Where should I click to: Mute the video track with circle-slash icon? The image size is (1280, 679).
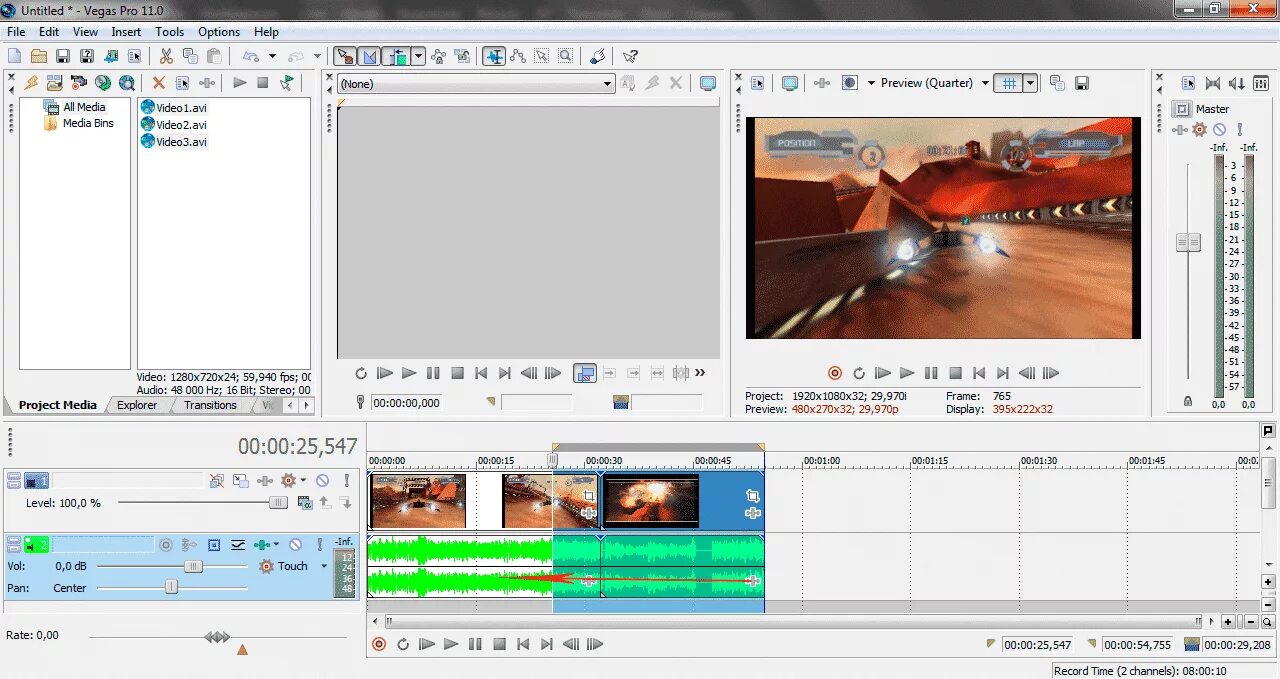(322, 481)
